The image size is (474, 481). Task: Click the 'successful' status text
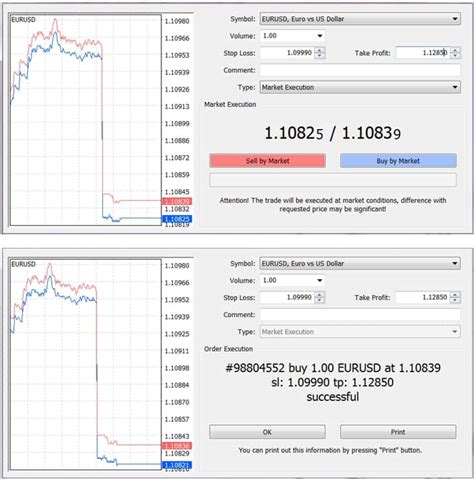pyautogui.click(x=333, y=397)
